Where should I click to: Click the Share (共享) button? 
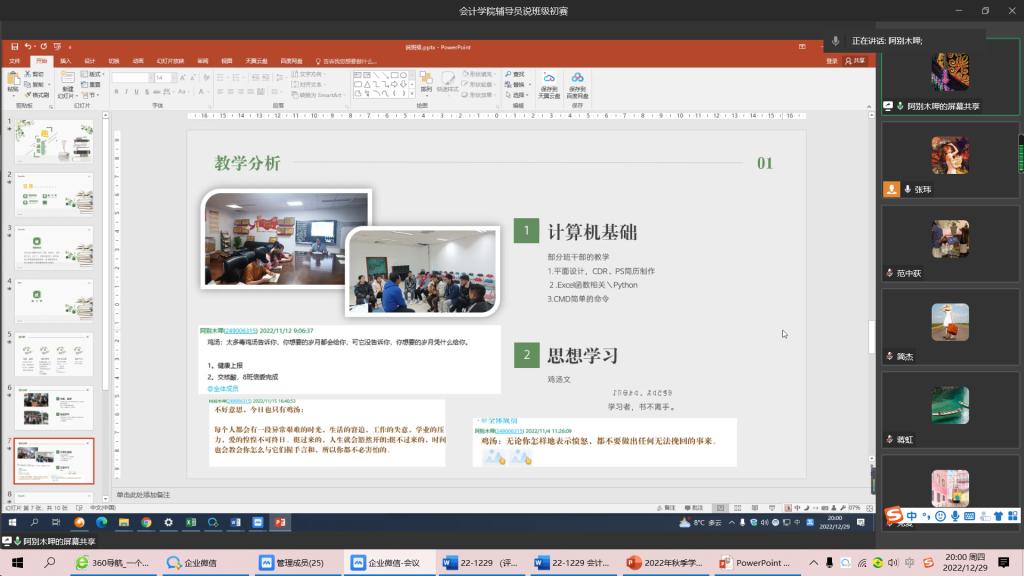click(x=856, y=61)
